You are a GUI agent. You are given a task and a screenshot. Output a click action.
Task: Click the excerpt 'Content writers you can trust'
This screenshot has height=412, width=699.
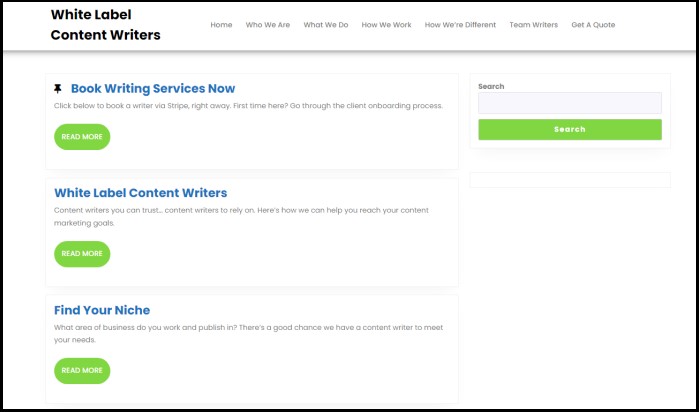(241, 216)
